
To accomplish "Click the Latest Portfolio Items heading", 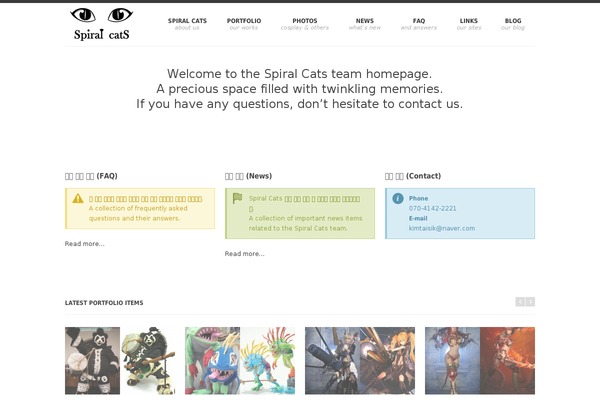I will [104, 303].
